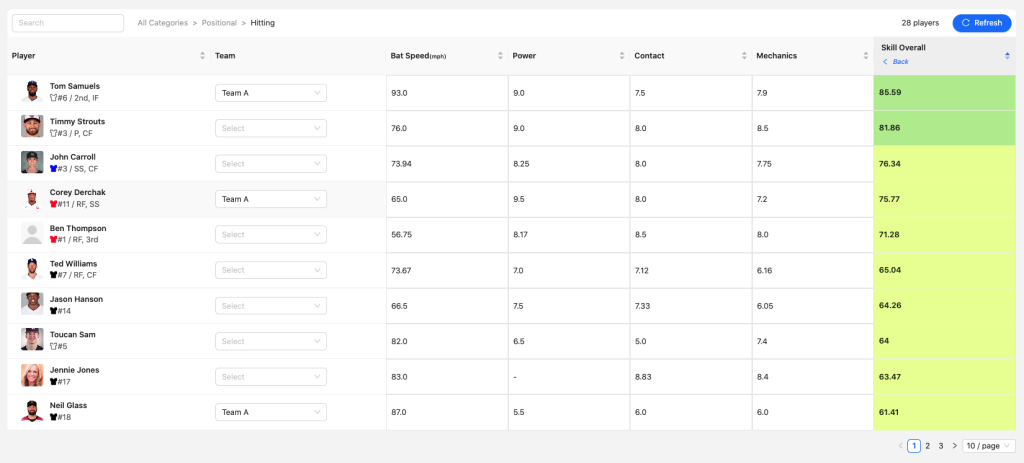Screen dimensions: 1024x463
Task: Open Jason Hanson's team Select dropdown
Action: click(271, 306)
